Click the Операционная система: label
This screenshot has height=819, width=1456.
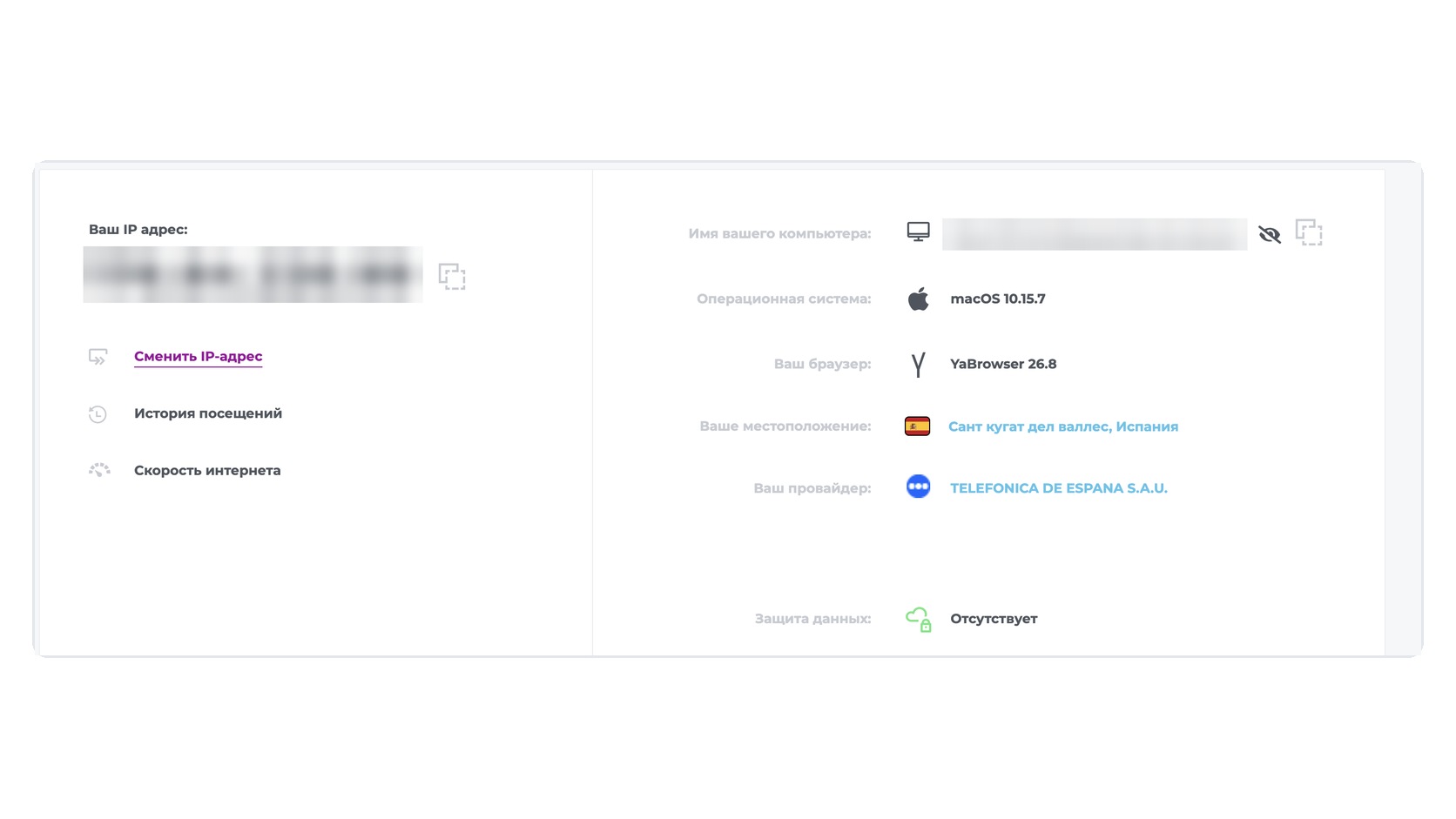784,299
